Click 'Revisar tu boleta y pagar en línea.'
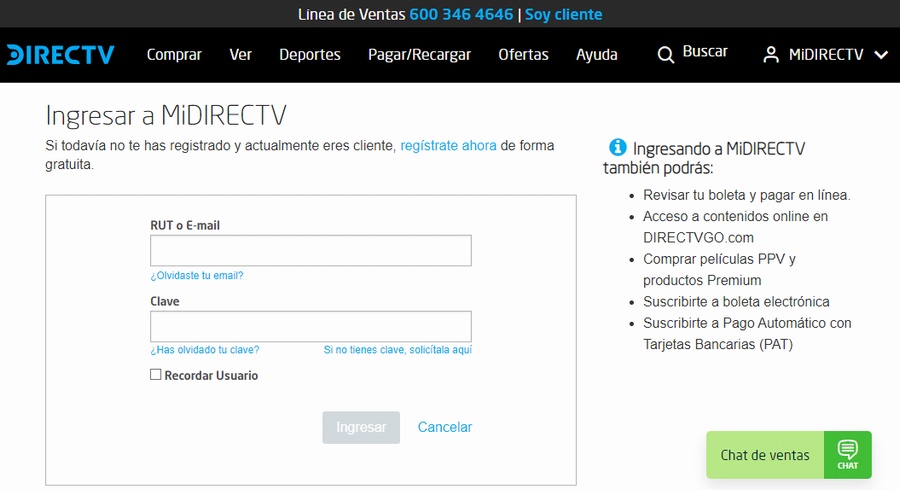Screen dimensions: 900x490 pos(747,195)
